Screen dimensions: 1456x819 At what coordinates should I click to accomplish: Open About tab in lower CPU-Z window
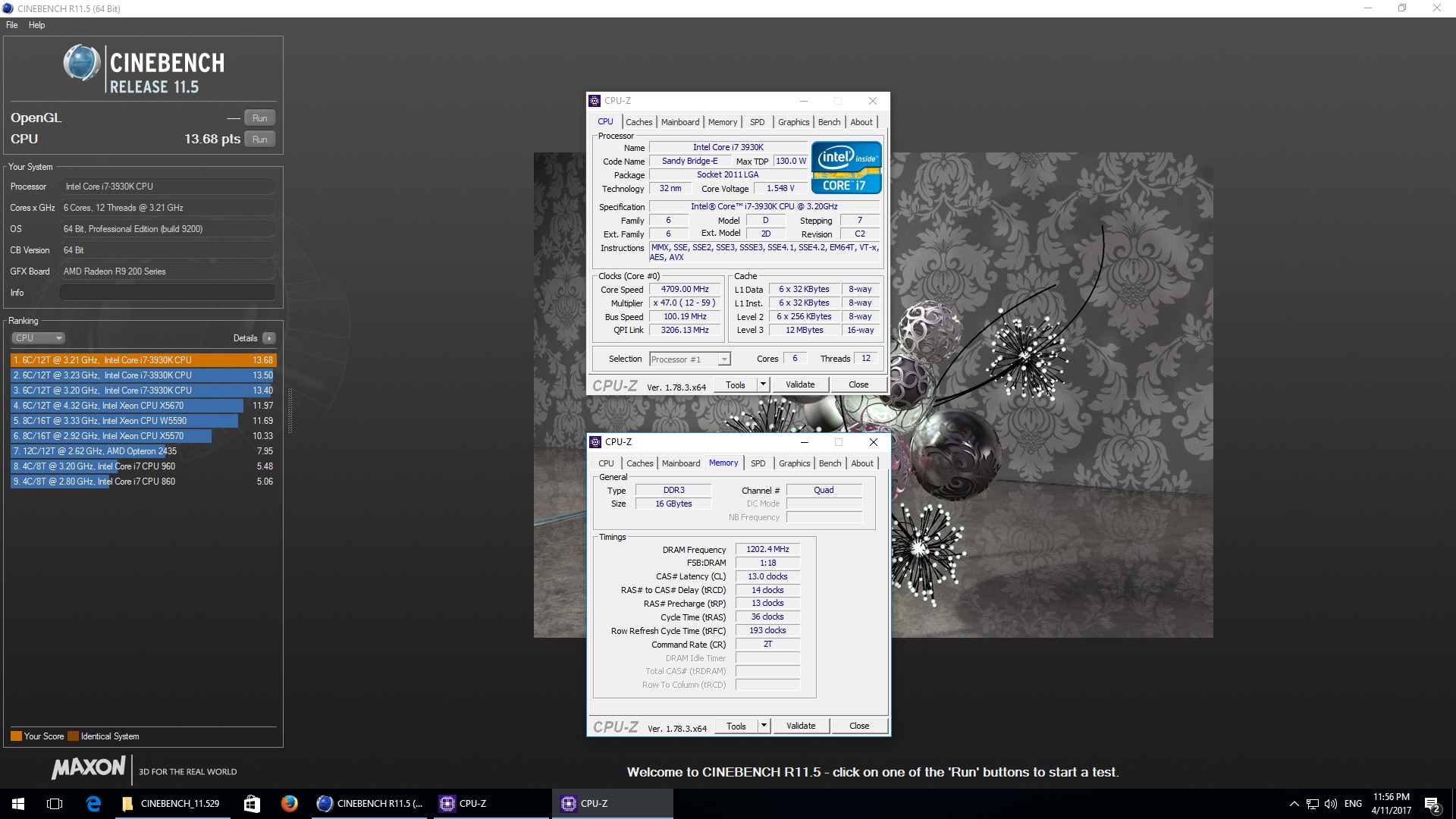[862, 463]
